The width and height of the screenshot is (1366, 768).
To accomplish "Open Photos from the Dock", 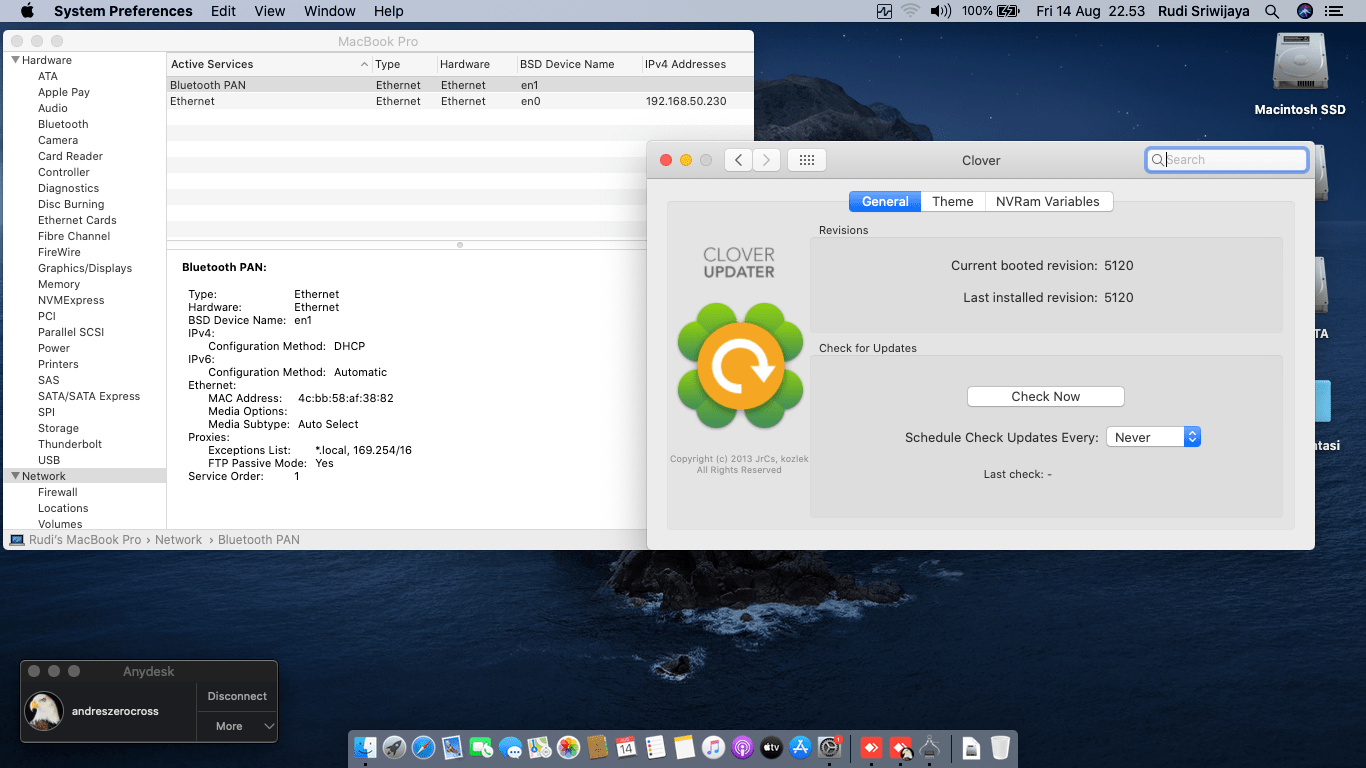I will pyautogui.click(x=568, y=747).
